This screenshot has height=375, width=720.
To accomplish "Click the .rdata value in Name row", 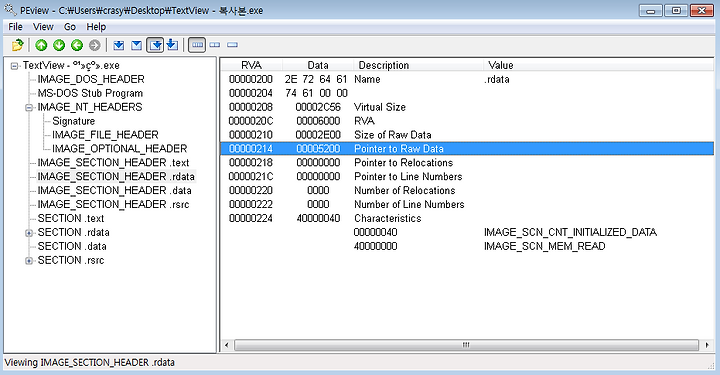I will coord(497,79).
